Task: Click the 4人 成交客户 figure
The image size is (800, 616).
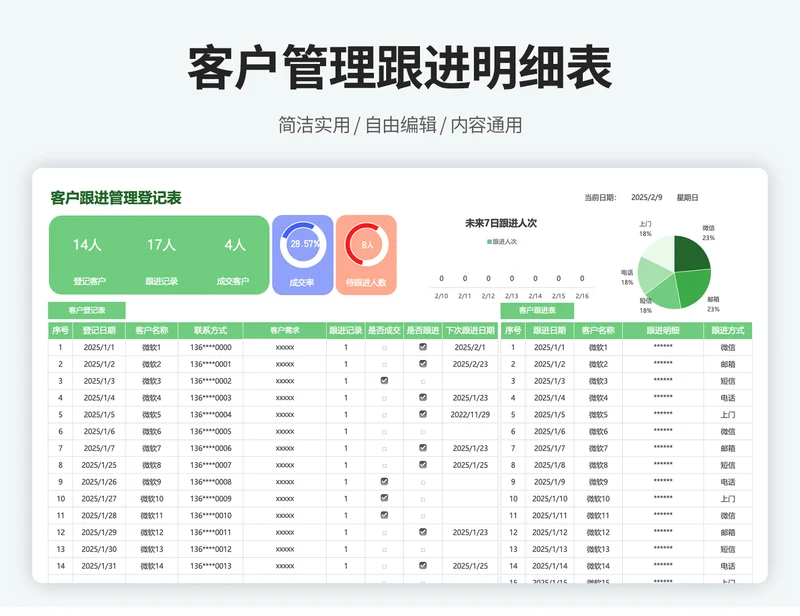Action: click(x=235, y=245)
